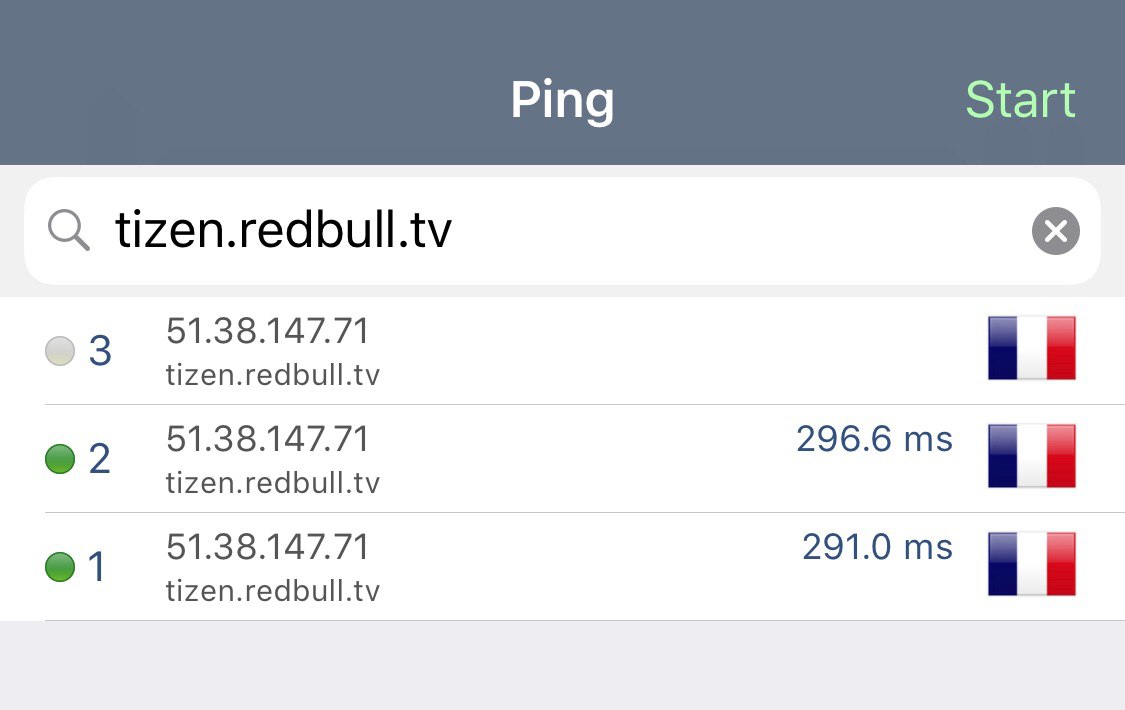Select sequence number 2 label

100,459
